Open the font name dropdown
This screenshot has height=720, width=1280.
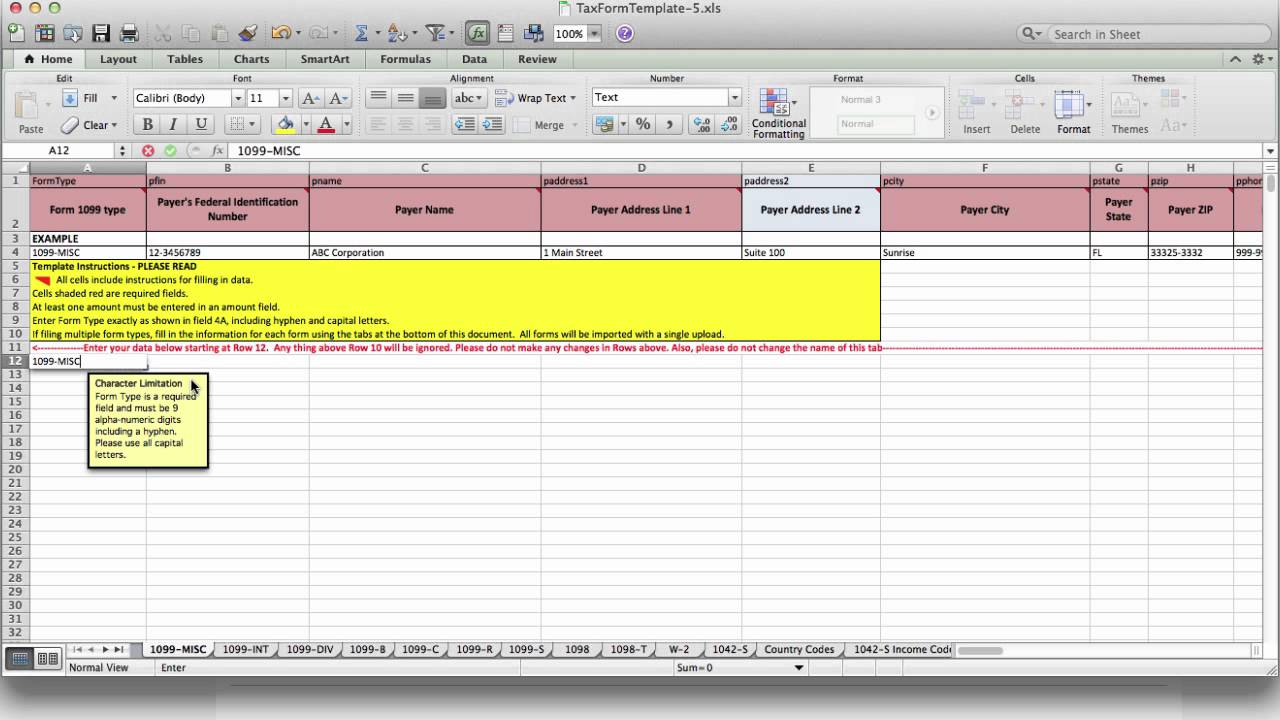click(x=238, y=98)
